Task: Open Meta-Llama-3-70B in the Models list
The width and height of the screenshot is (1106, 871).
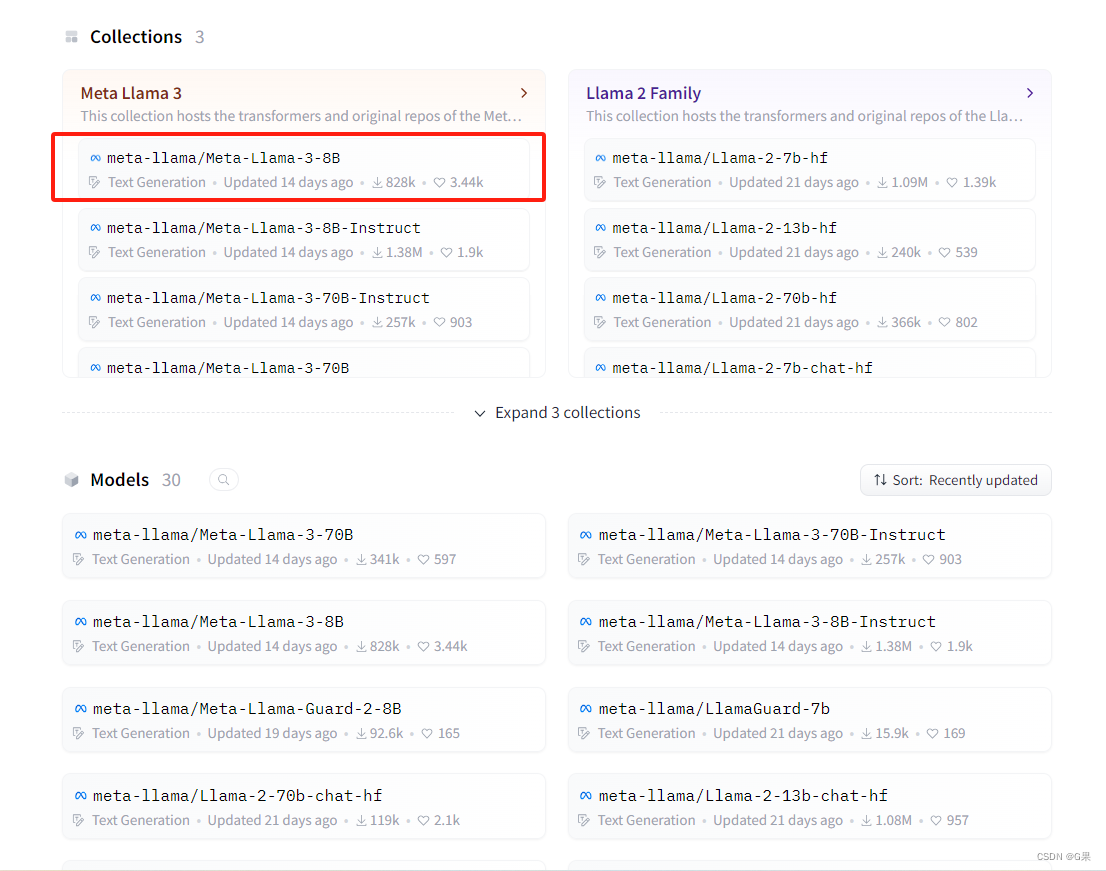Action: (x=304, y=546)
